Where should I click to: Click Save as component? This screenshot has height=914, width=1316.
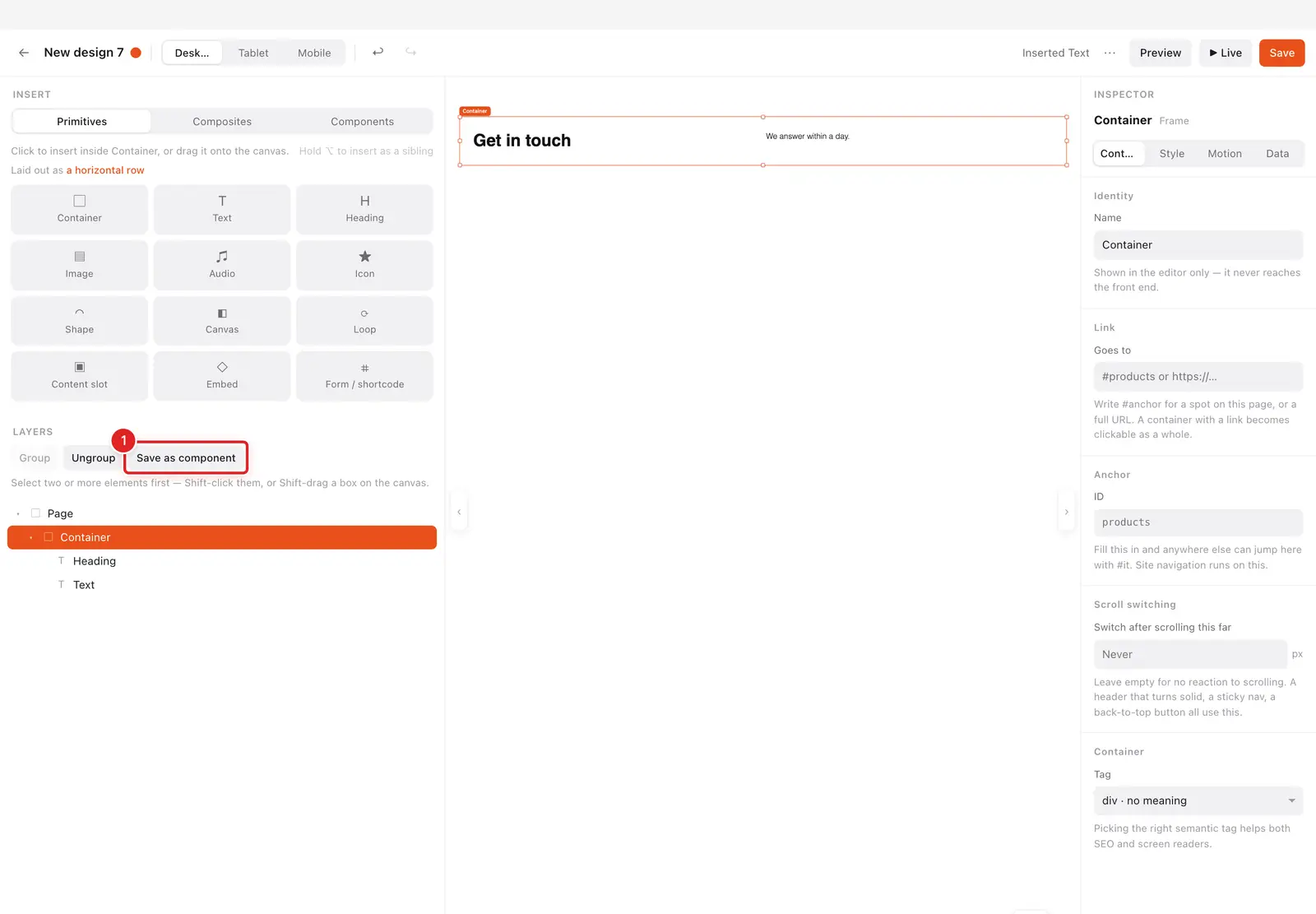186,457
